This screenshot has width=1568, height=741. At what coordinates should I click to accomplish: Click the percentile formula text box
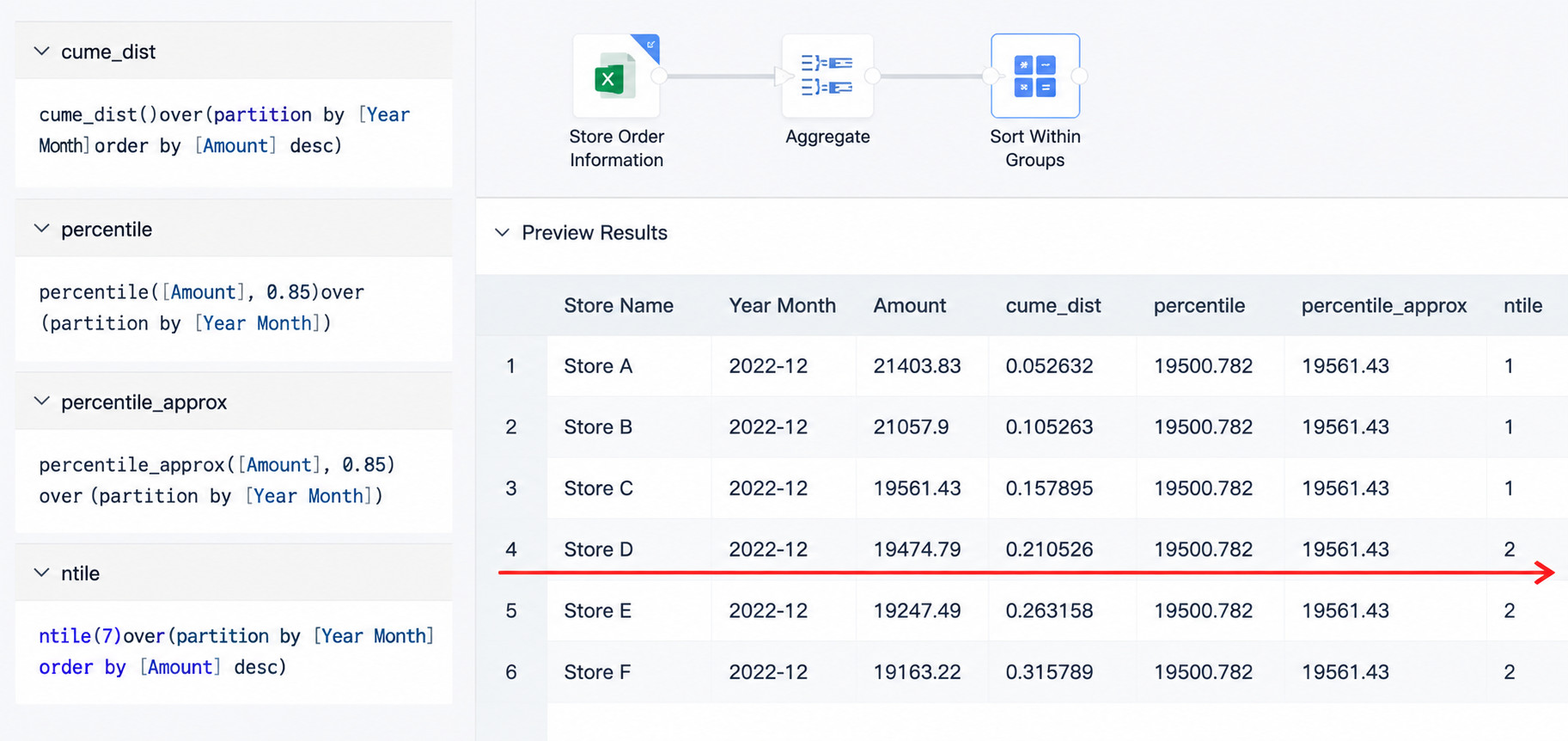point(234,309)
